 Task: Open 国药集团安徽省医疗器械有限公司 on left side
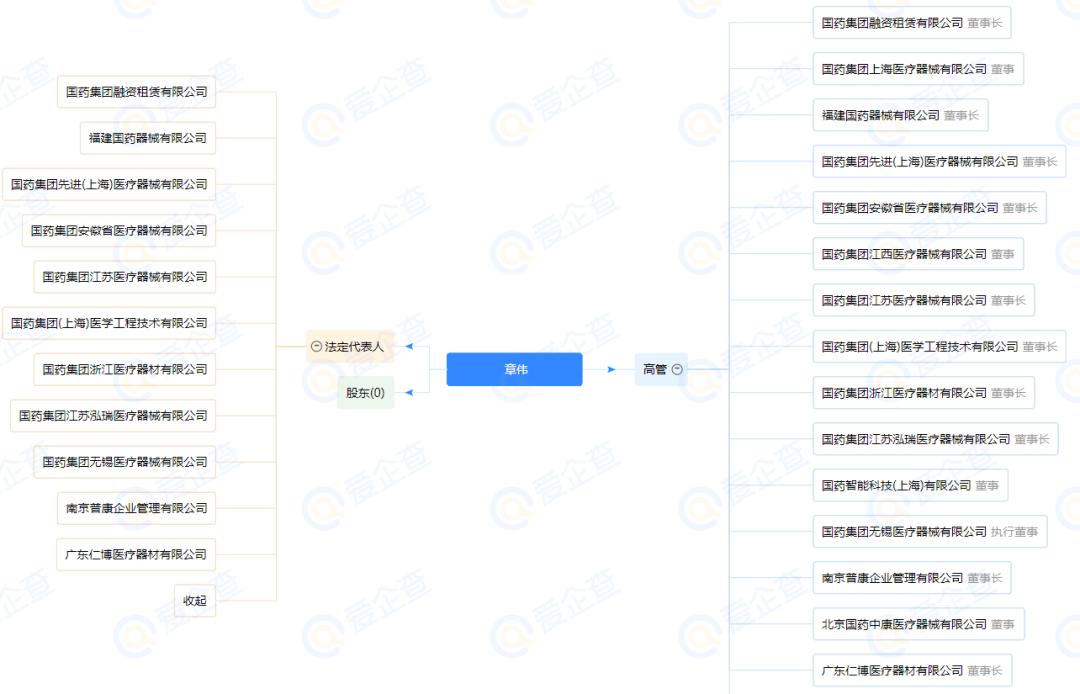(118, 231)
